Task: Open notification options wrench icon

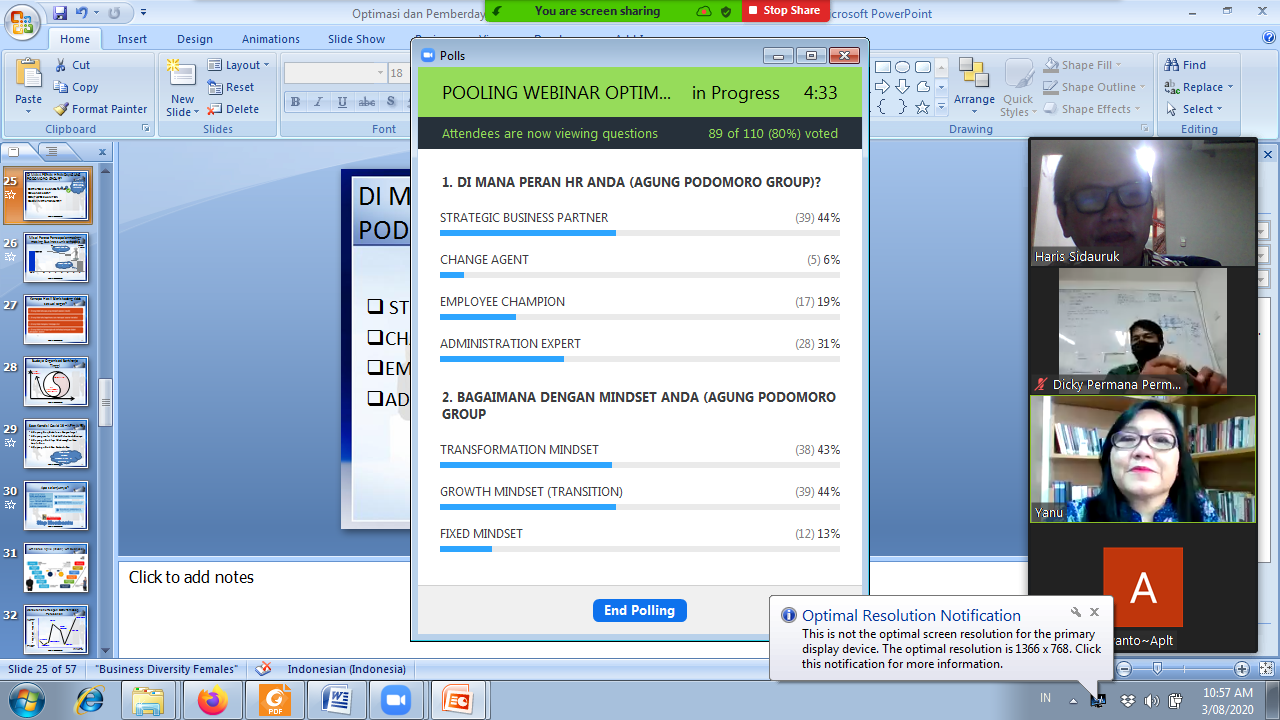Action: pyautogui.click(x=1076, y=612)
